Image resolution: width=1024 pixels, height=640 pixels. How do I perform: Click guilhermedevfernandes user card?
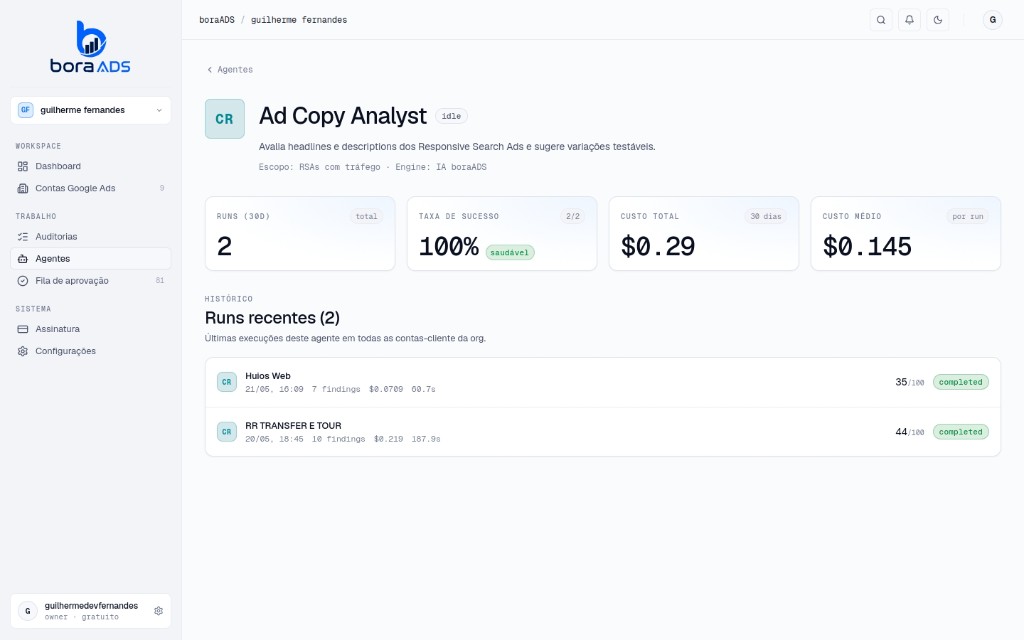coord(91,611)
